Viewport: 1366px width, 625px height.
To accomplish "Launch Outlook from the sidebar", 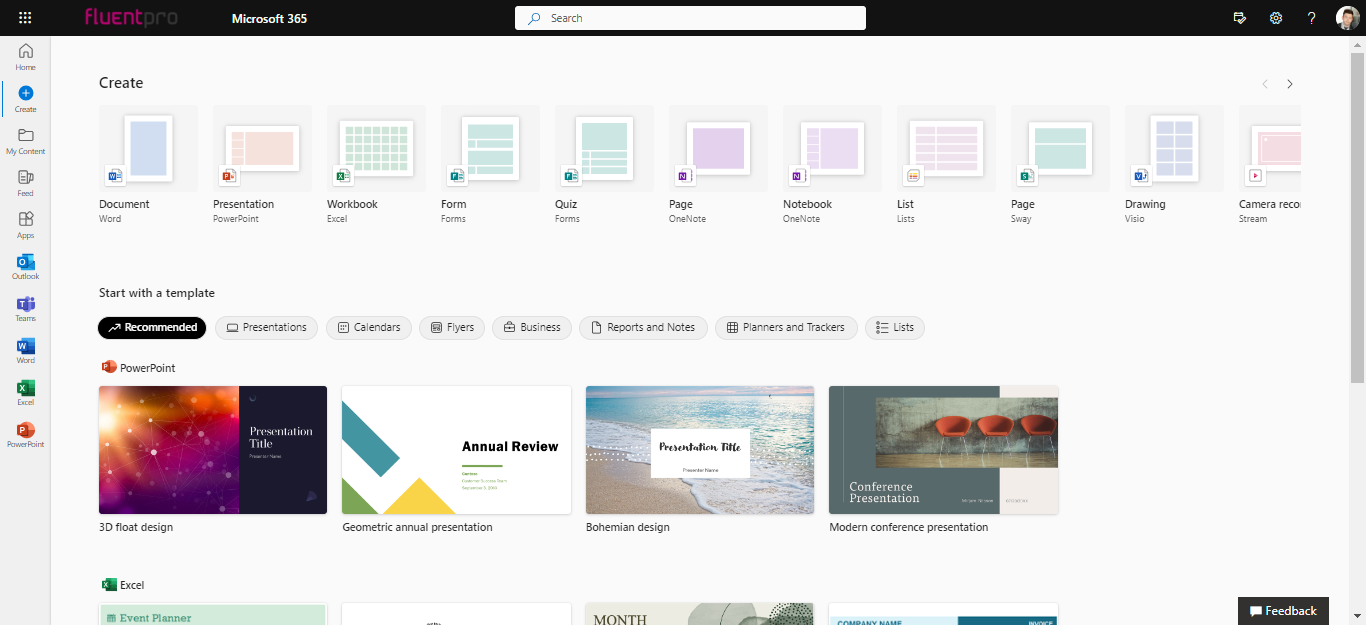I will click(26, 267).
